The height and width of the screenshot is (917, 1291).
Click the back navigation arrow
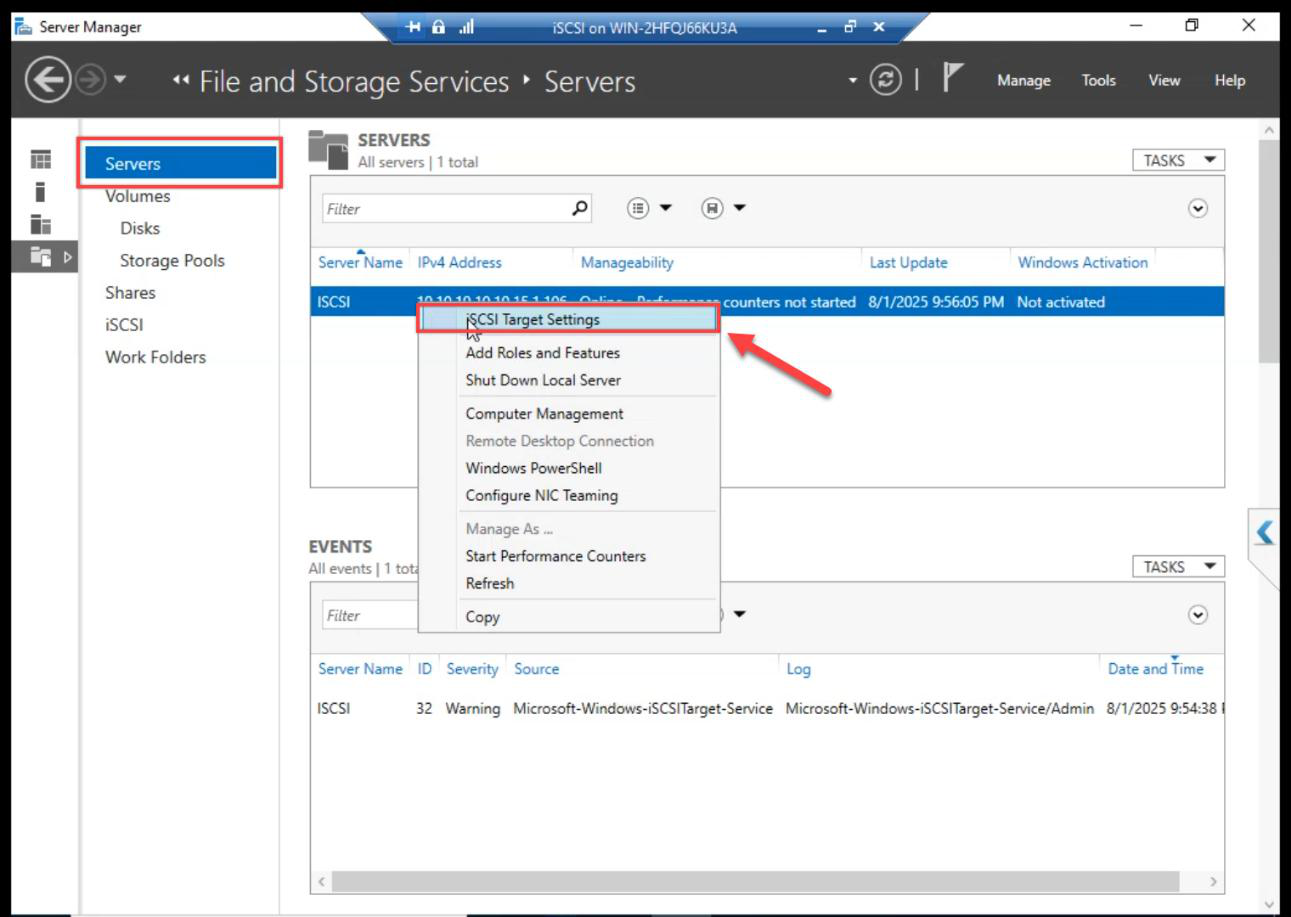click(x=48, y=81)
